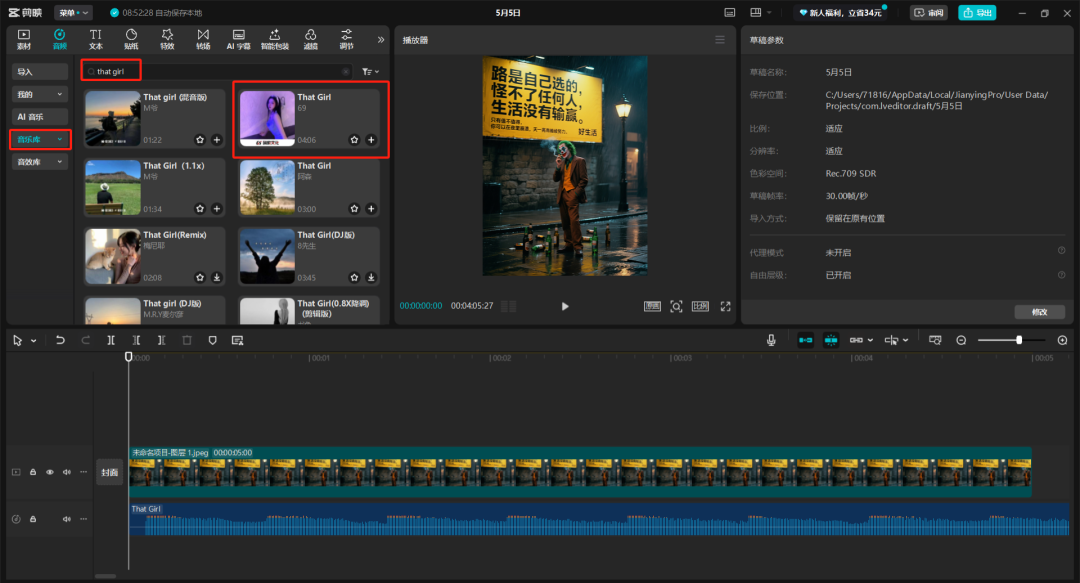Start voice recording with microphone icon

click(x=771, y=340)
